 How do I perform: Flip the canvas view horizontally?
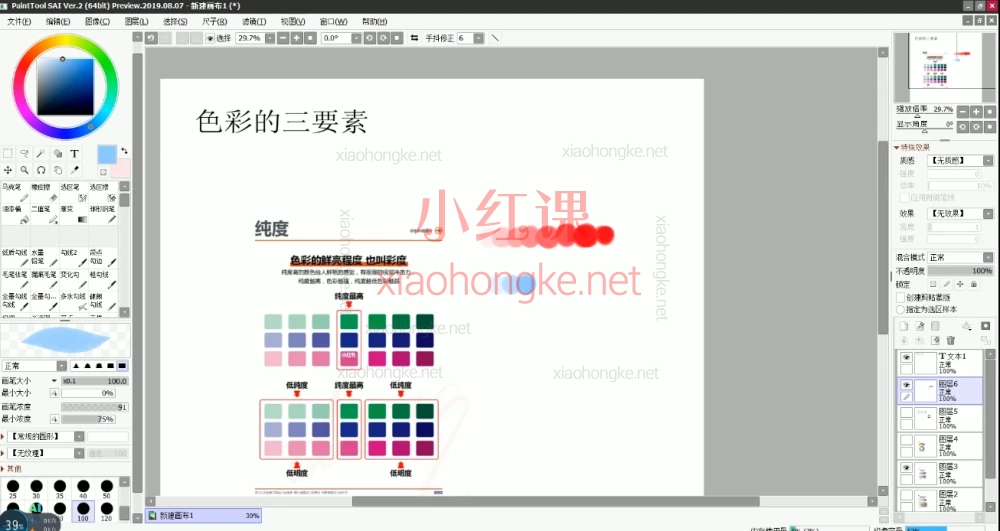pyautogui.click(x=414, y=38)
